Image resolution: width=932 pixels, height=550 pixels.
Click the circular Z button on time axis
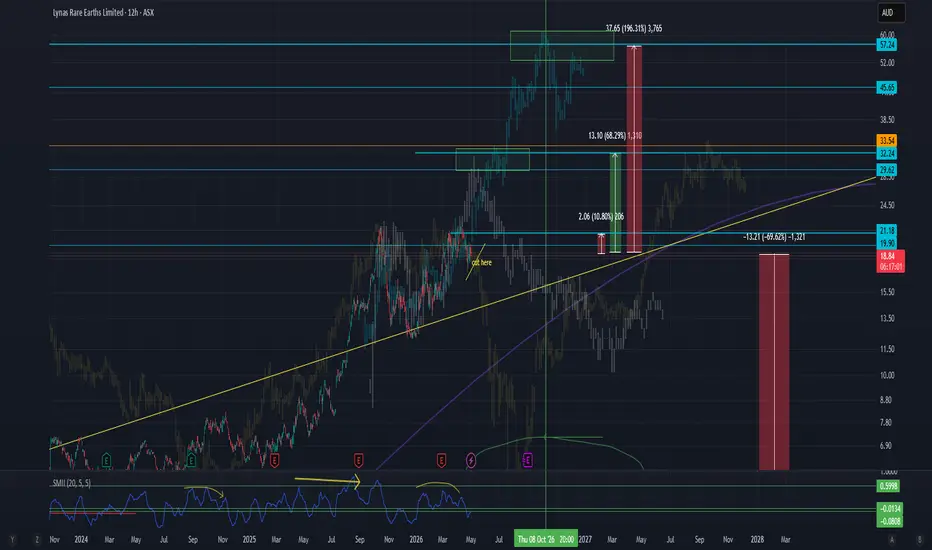37,539
